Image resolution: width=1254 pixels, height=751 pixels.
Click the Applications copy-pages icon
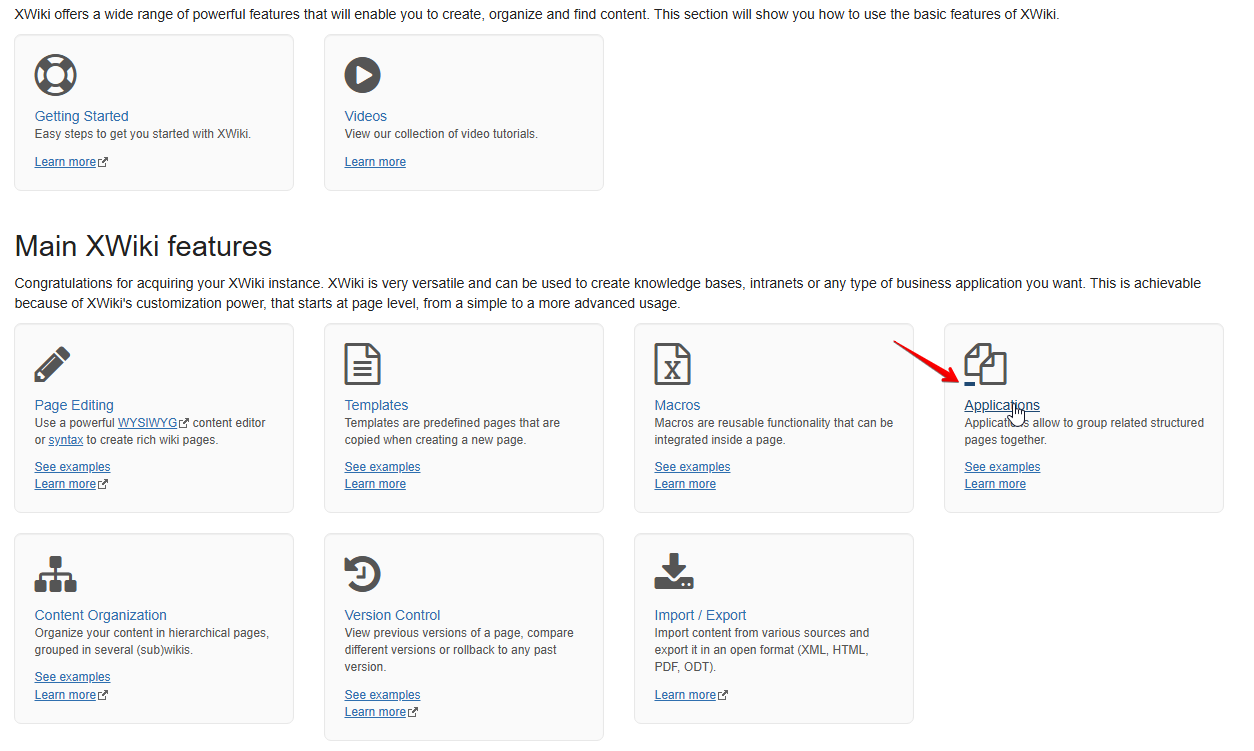(x=985, y=364)
